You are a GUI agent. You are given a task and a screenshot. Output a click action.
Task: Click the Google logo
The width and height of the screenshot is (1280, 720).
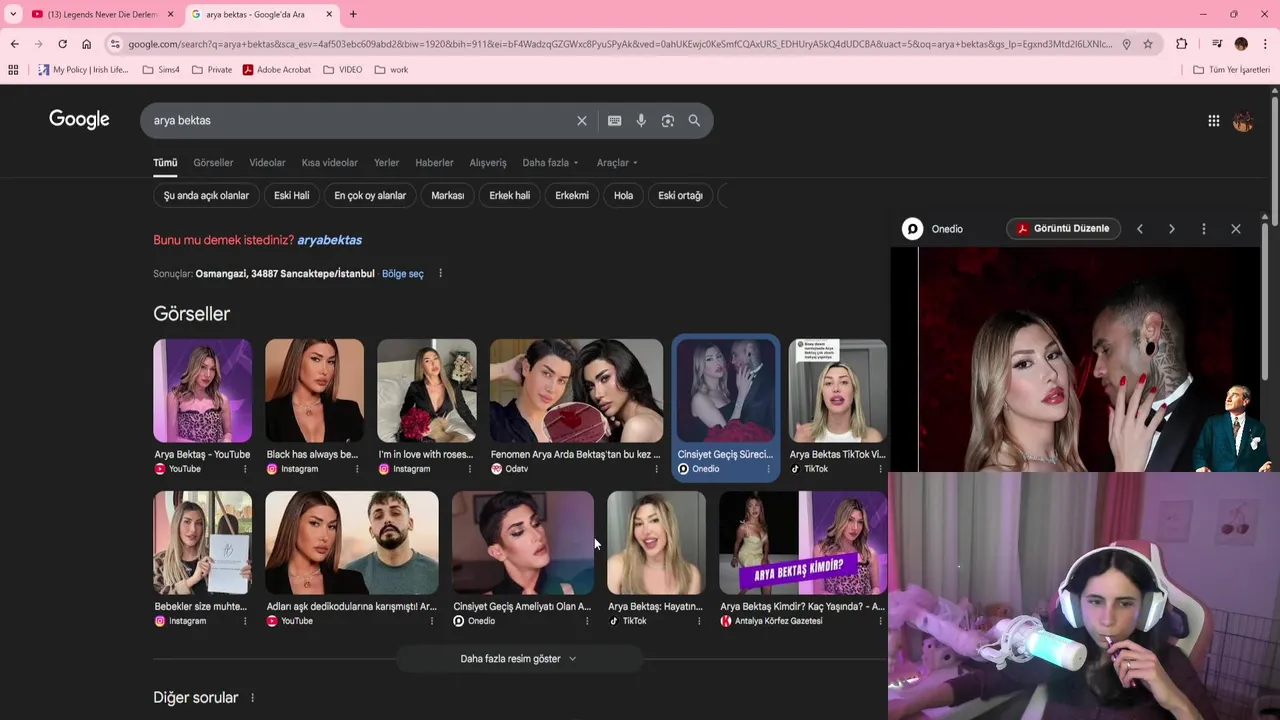[79, 120]
